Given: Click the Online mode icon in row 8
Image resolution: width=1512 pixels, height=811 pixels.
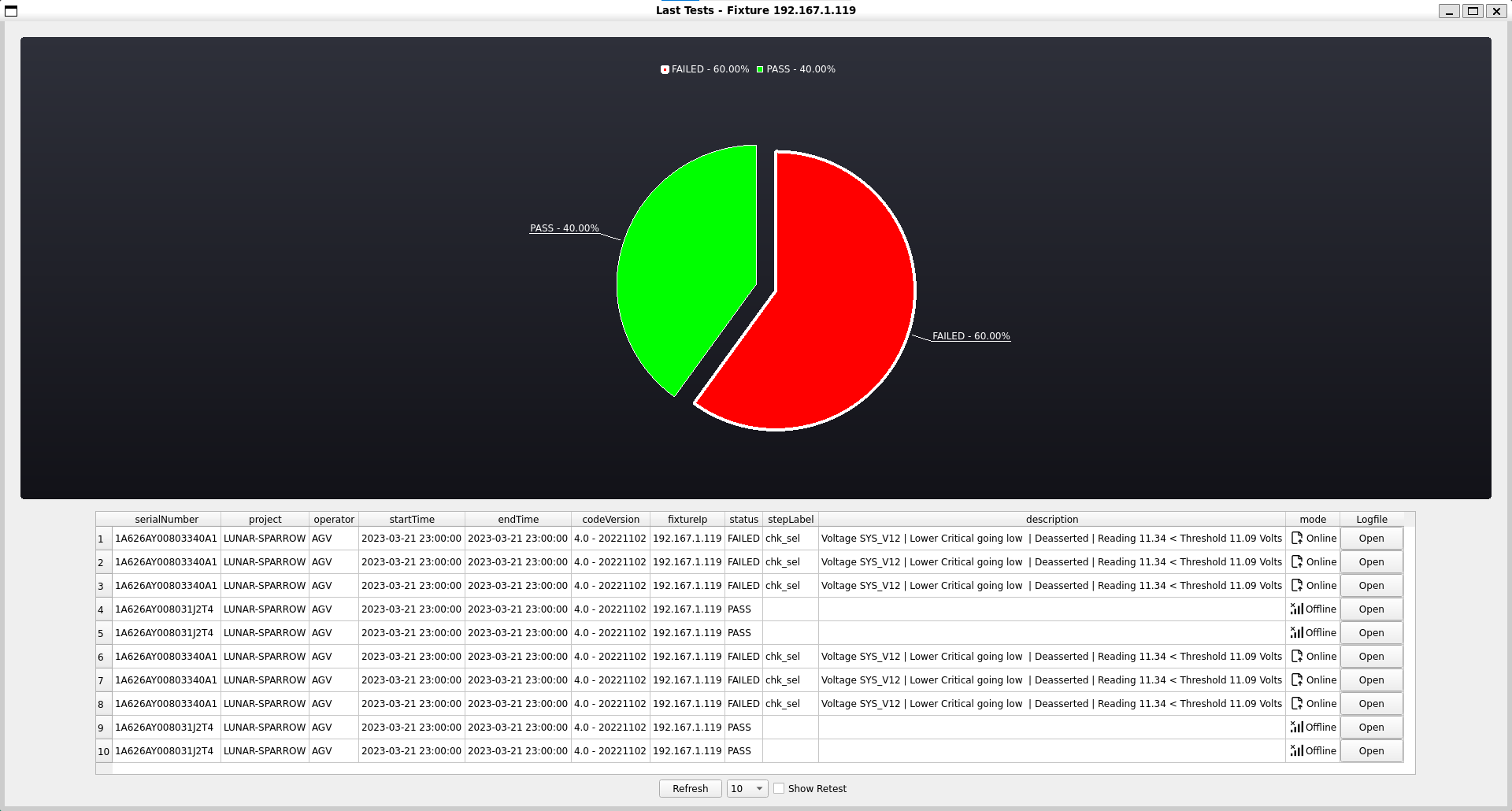Looking at the screenshot, I should coord(1296,704).
